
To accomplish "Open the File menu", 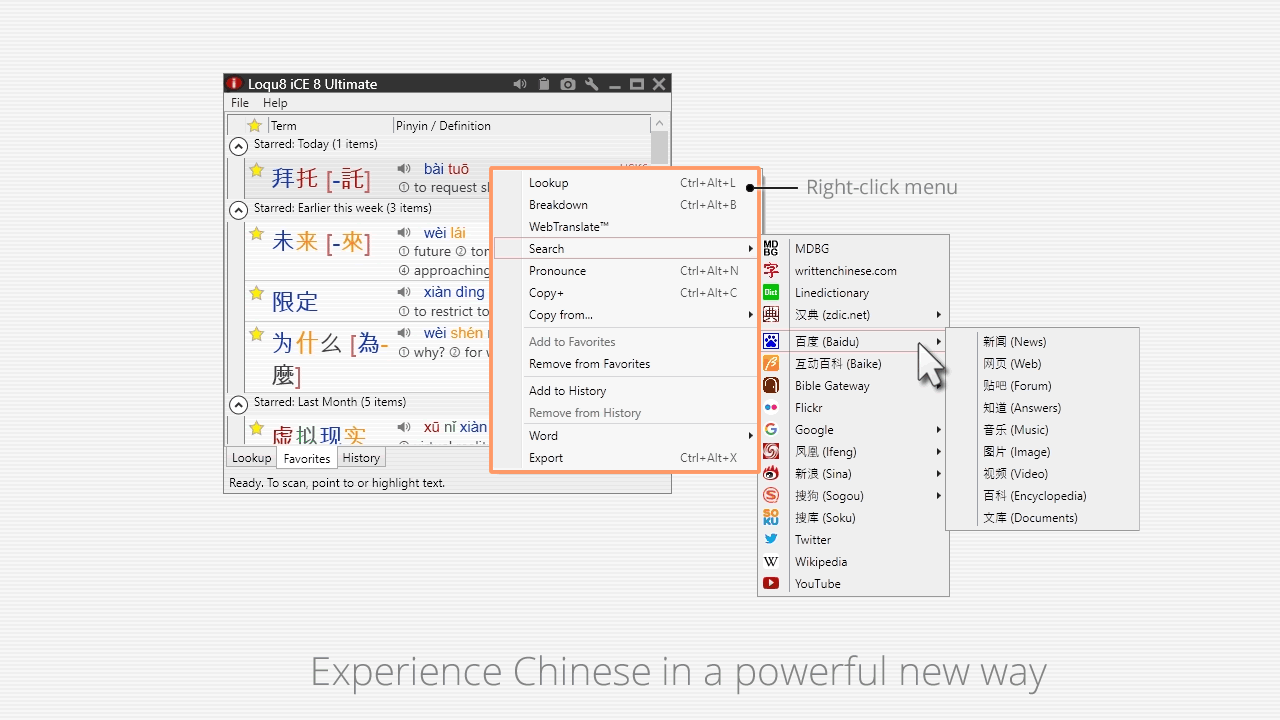I will coord(240,103).
